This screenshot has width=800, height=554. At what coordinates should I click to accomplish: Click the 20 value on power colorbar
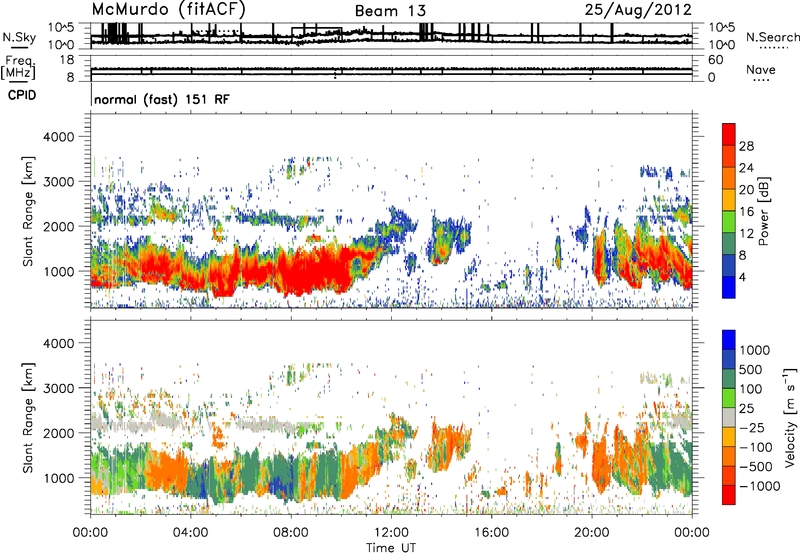click(x=746, y=190)
